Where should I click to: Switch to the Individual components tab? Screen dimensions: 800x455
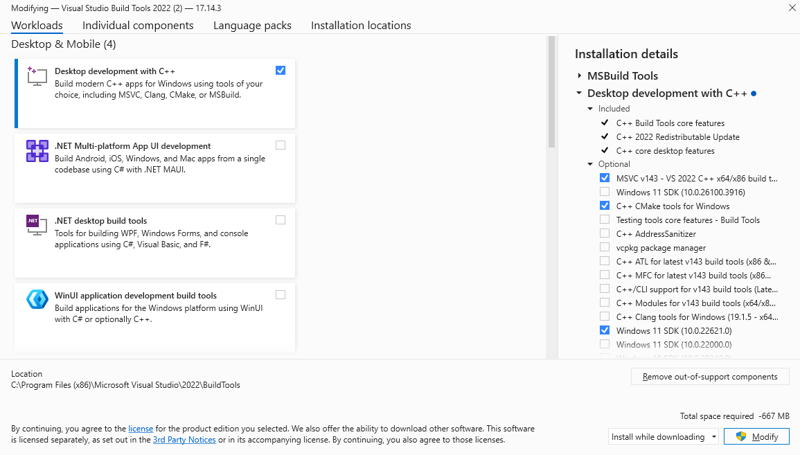pos(138,25)
